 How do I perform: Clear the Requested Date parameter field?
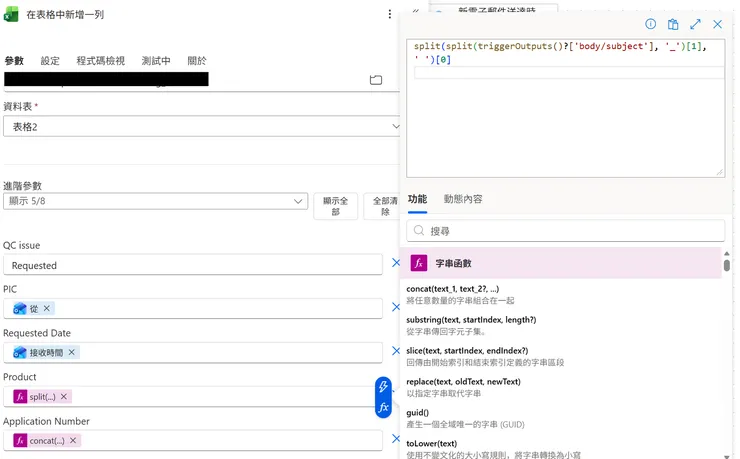point(395,351)
